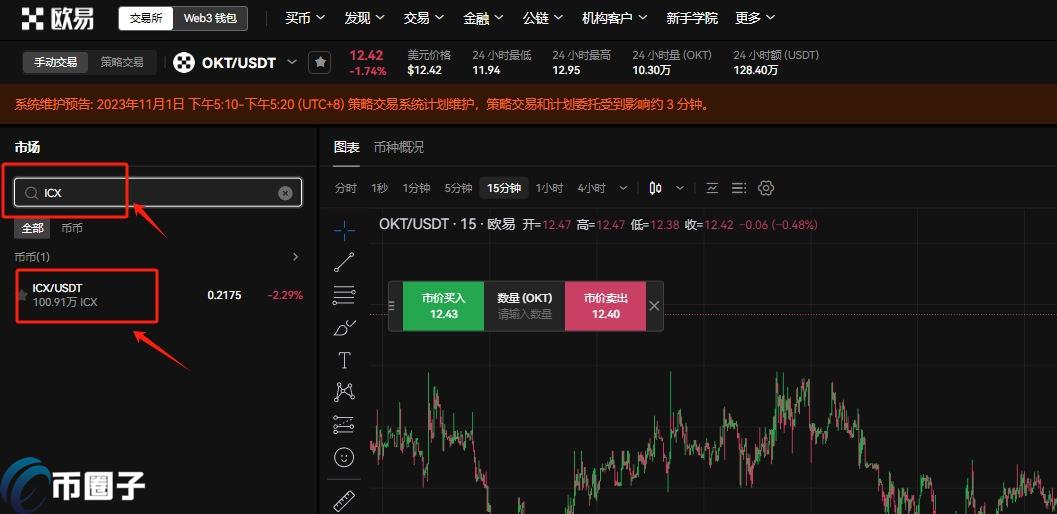This screenshot has width=1057, height=514.
Task: Click market buy 市价买入 12.43
Action: click(444, 306)
